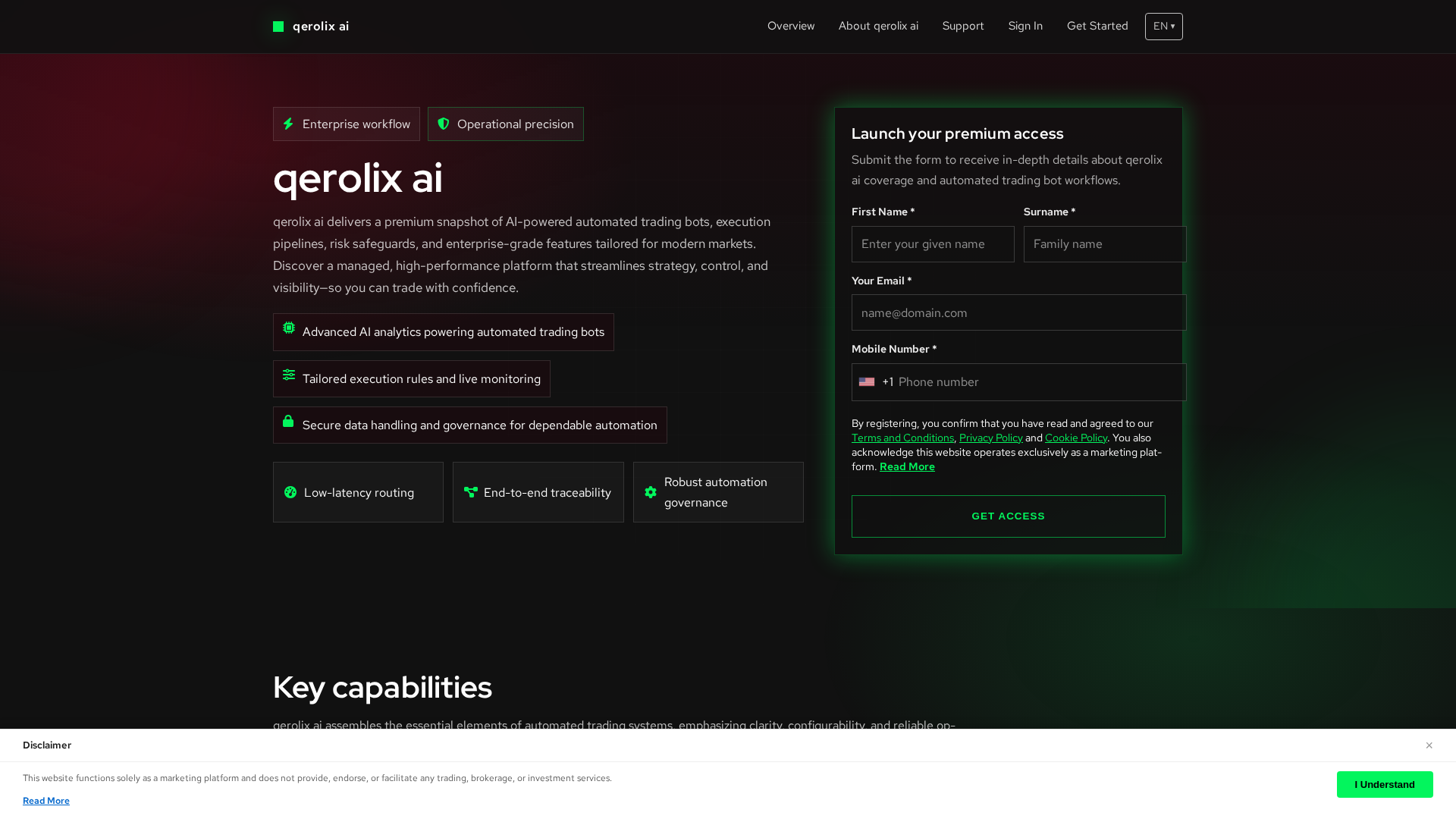
Task: Click the lightning bolt Enterprise workflow icon
Action: 288,124
